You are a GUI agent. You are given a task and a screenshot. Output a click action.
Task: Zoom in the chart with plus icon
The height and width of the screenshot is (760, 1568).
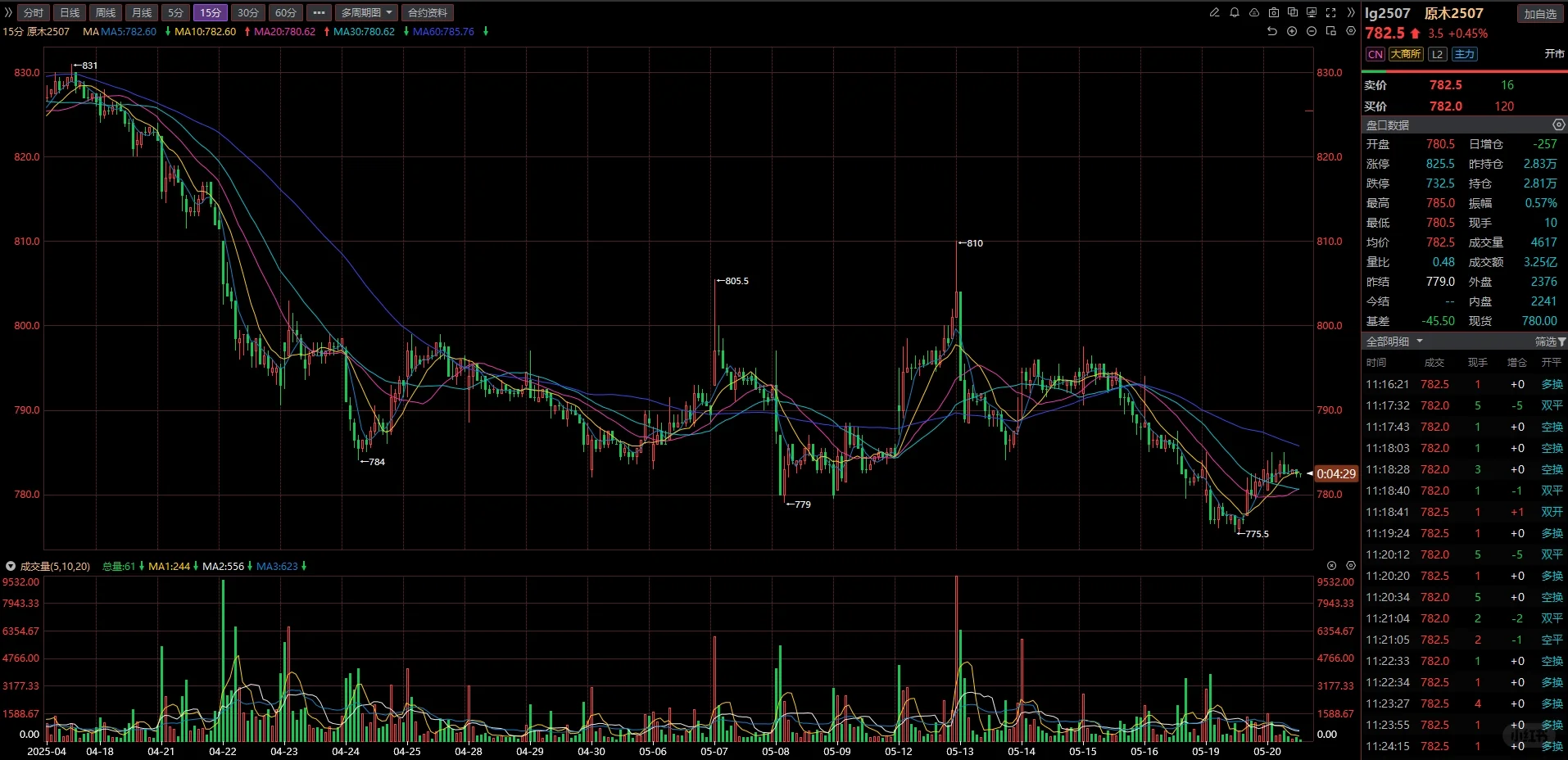point(1292,31)
